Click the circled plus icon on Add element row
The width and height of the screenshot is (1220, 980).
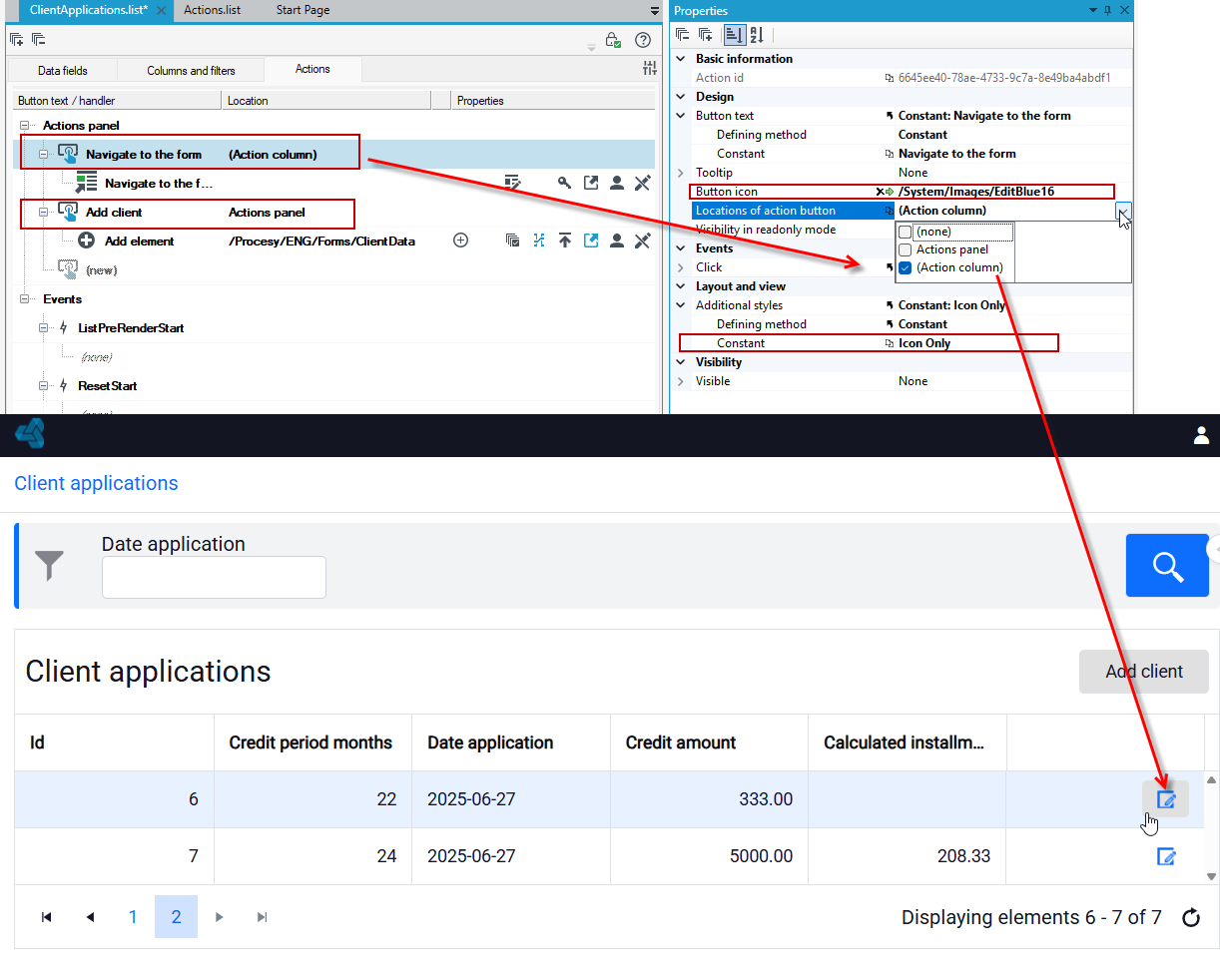click(x=460, y=241)
